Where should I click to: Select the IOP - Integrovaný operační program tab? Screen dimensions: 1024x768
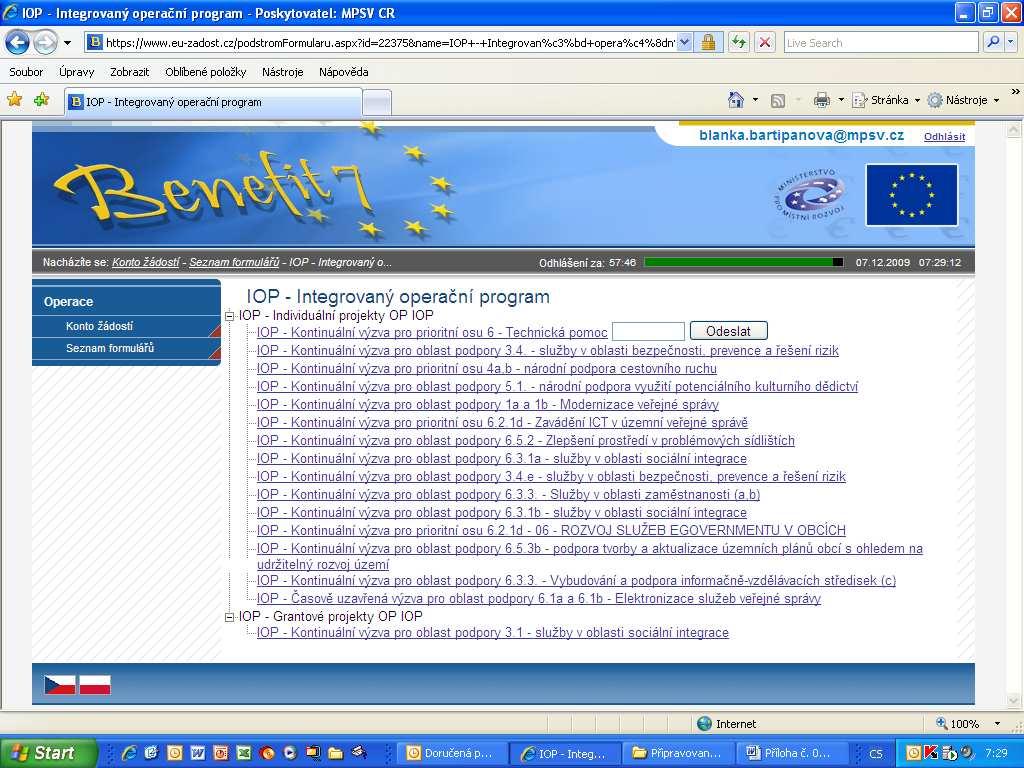click(213, 102)
